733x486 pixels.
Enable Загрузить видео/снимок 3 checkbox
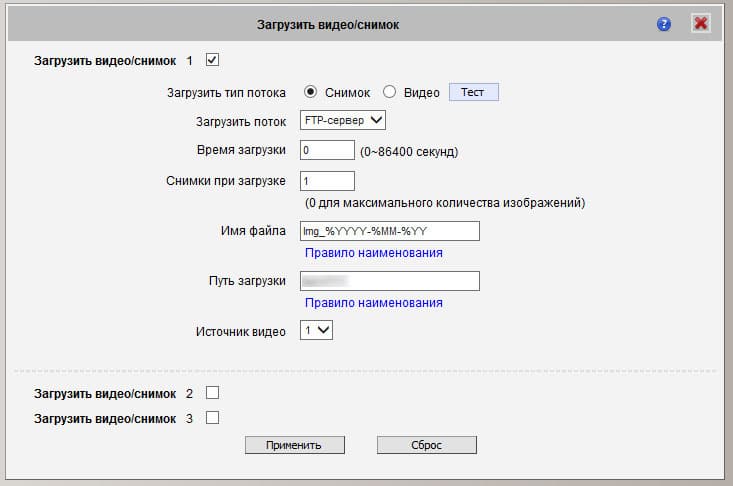(212, 419)
